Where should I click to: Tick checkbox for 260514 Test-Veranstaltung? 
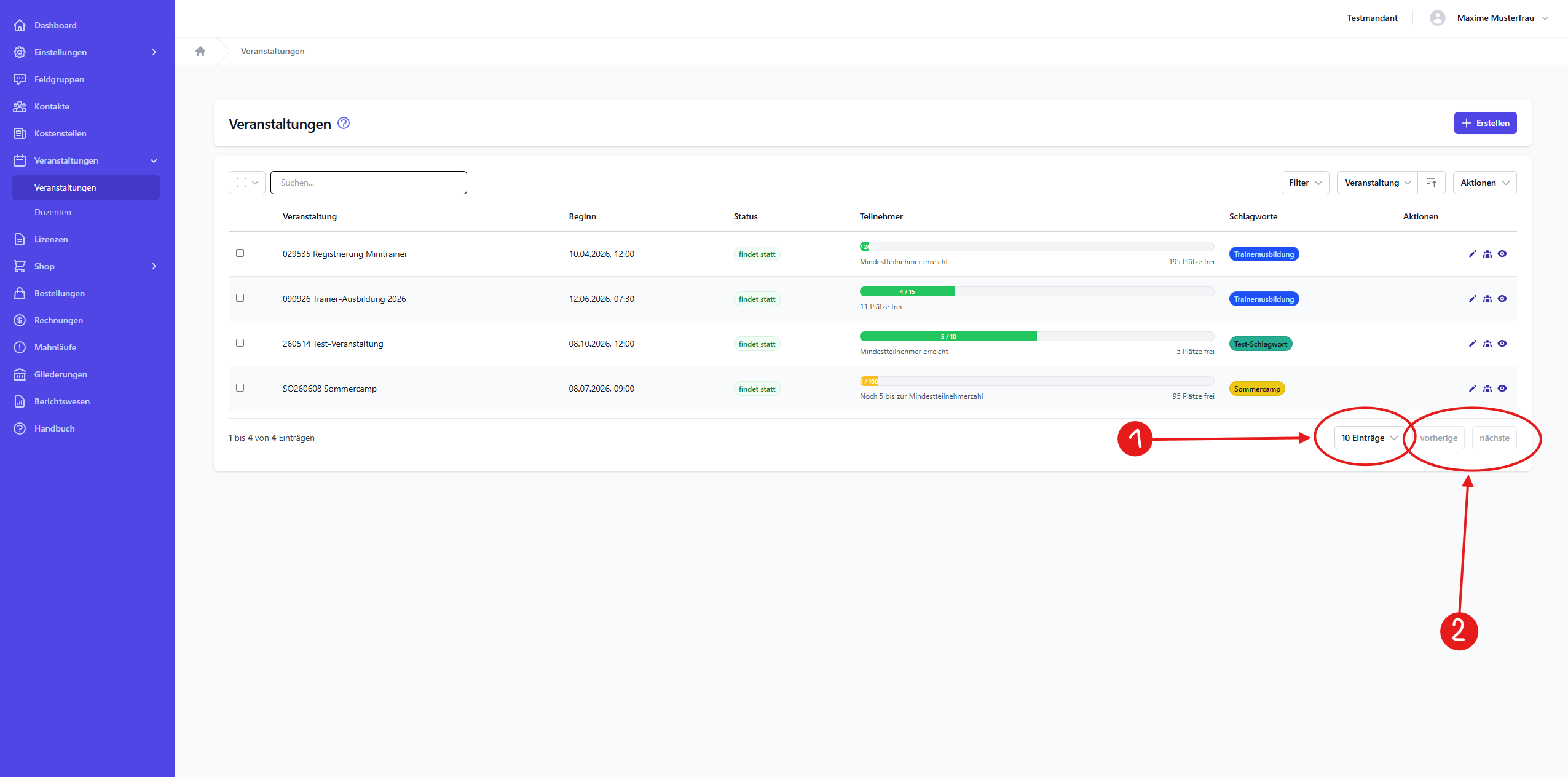240,343
